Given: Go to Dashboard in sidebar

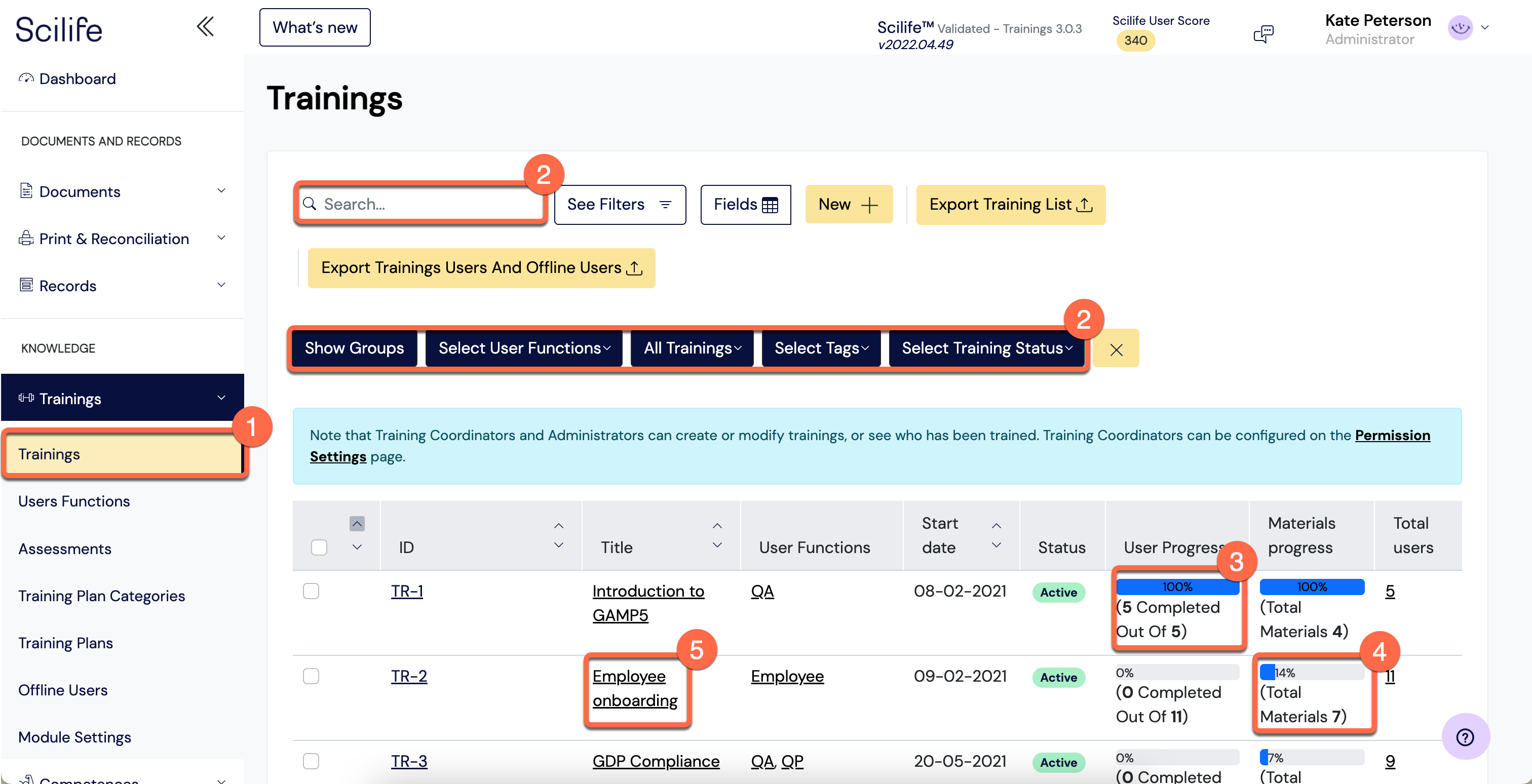Looking at the screenshot, I should click(78, 79).
